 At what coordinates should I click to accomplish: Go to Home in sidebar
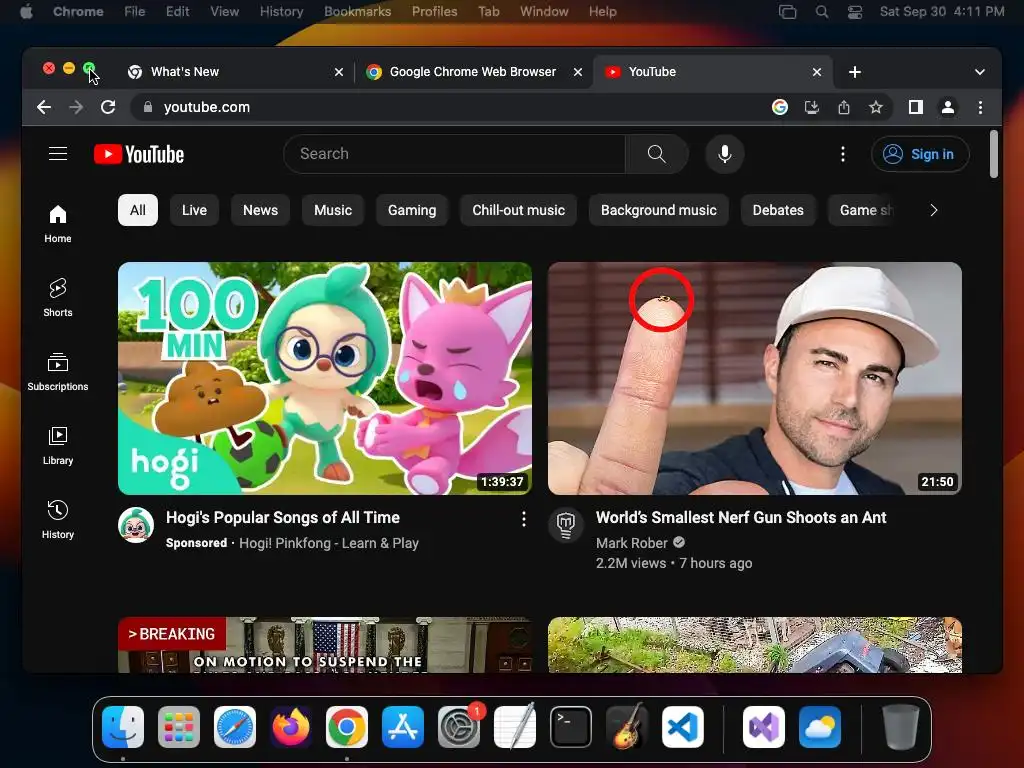57,224
